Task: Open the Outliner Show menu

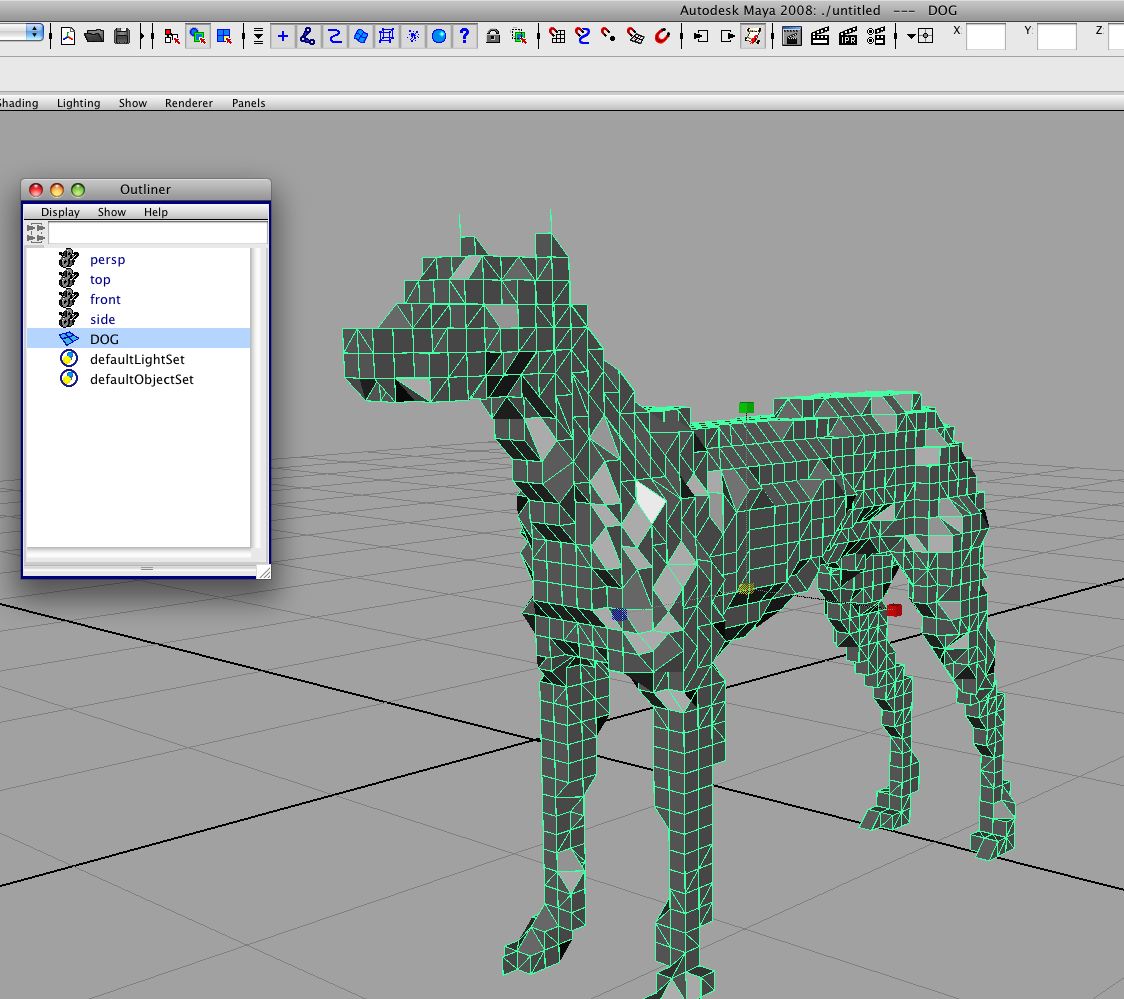Action: tap(112, 212)
